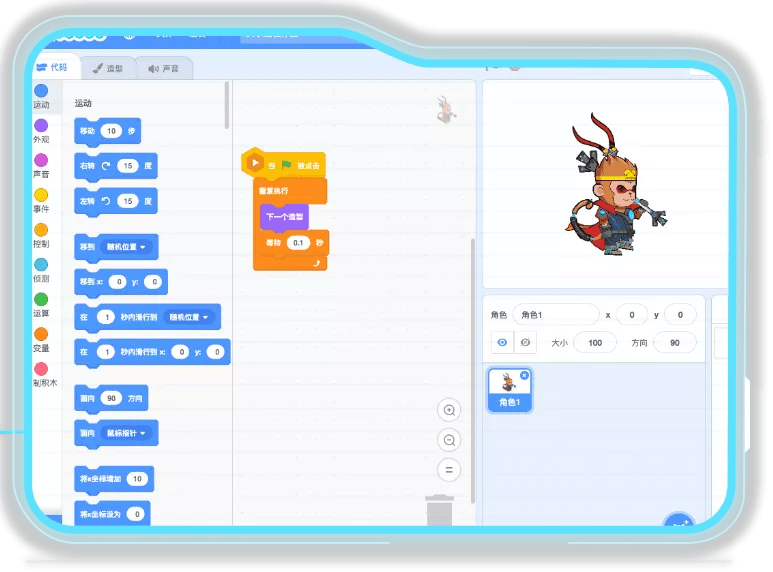Click the sprite y coordinate field
The image size is (773, 572).
[x=680, y=315]
